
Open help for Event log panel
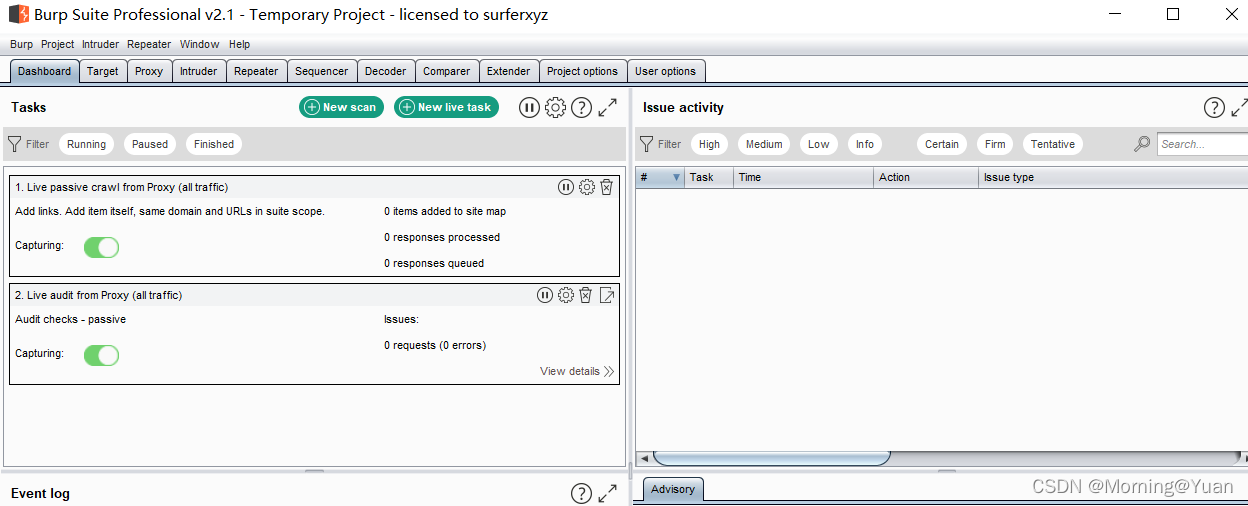click(x=581, y=494)
